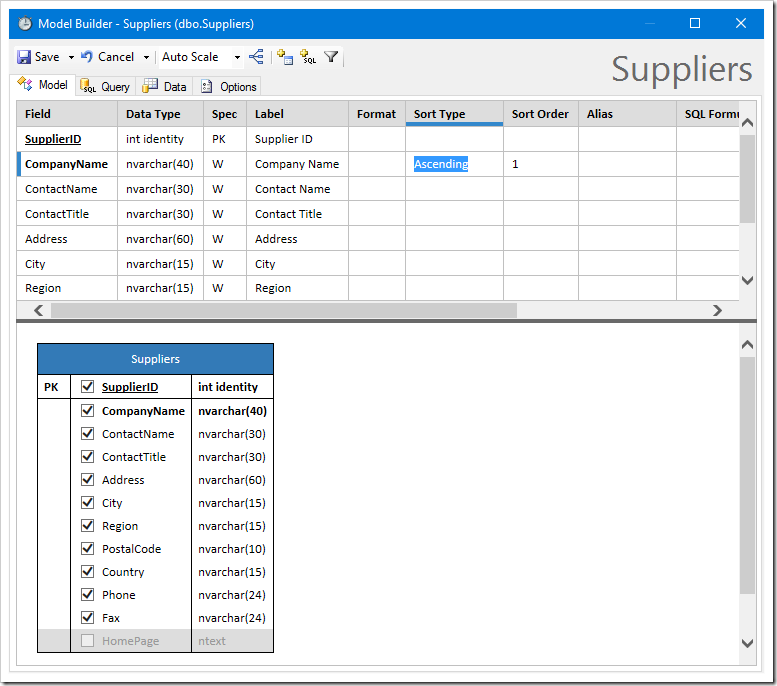Click the 'Company Name' label cell
777x686 pixels.
297,164
